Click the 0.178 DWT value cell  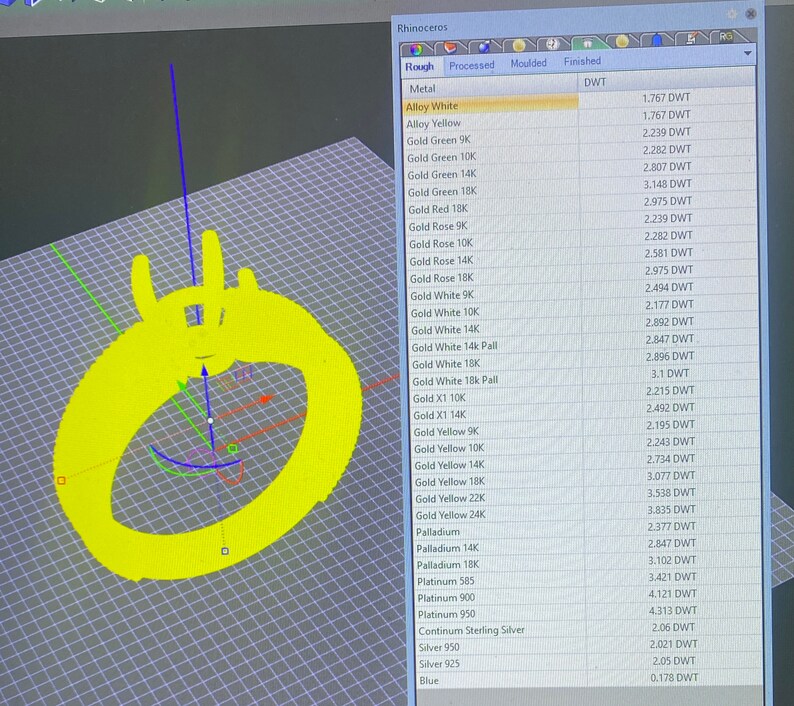coord(674,677)
